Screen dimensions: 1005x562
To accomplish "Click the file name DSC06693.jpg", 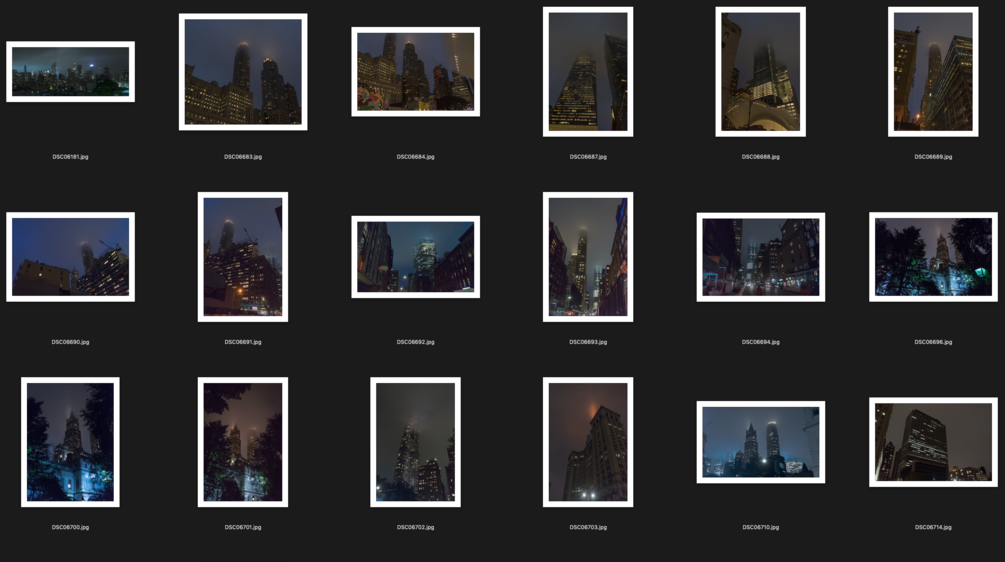I will pyautogui.click(x=588, y=342).
